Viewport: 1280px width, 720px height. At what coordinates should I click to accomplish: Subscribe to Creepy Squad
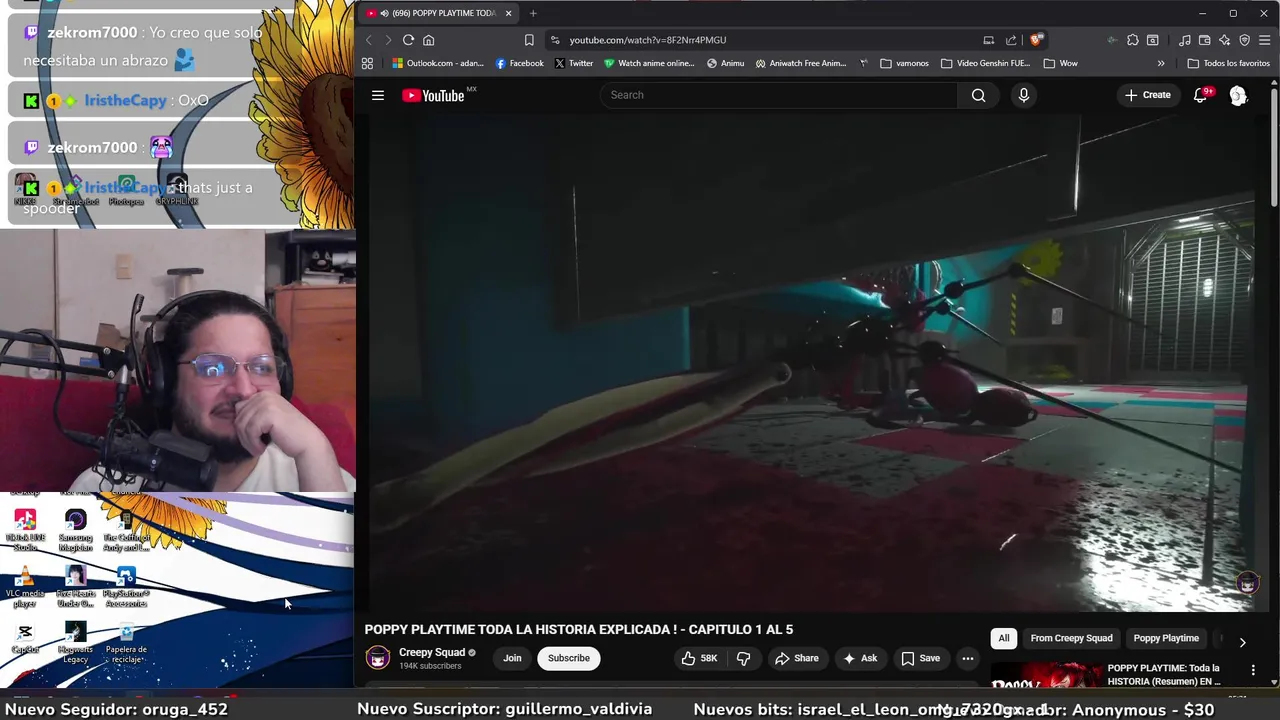[x=568, y=658]
